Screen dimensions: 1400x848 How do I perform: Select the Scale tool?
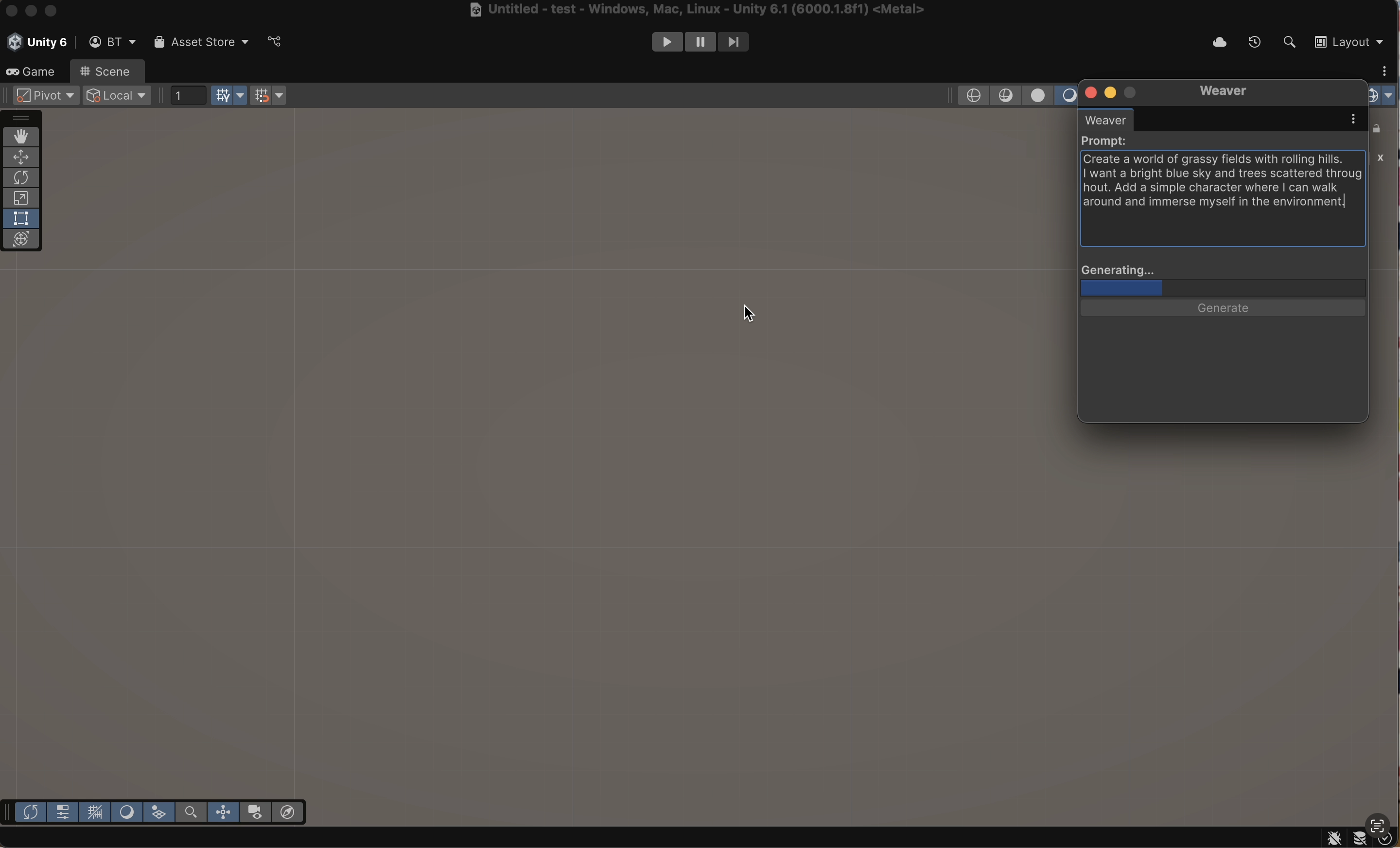click(21, 198)
